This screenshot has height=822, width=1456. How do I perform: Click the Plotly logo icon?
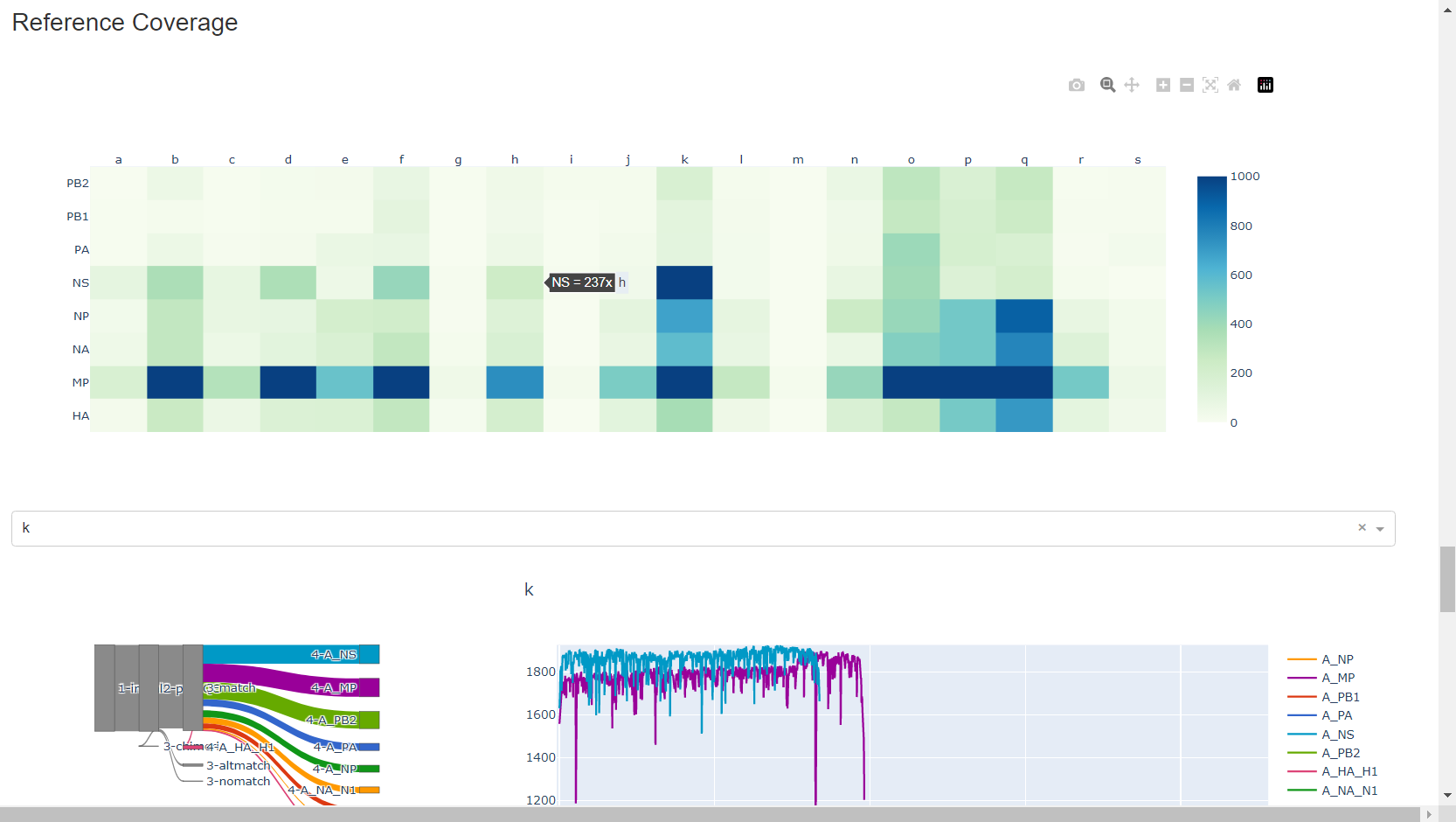[x=1265, y=85]
